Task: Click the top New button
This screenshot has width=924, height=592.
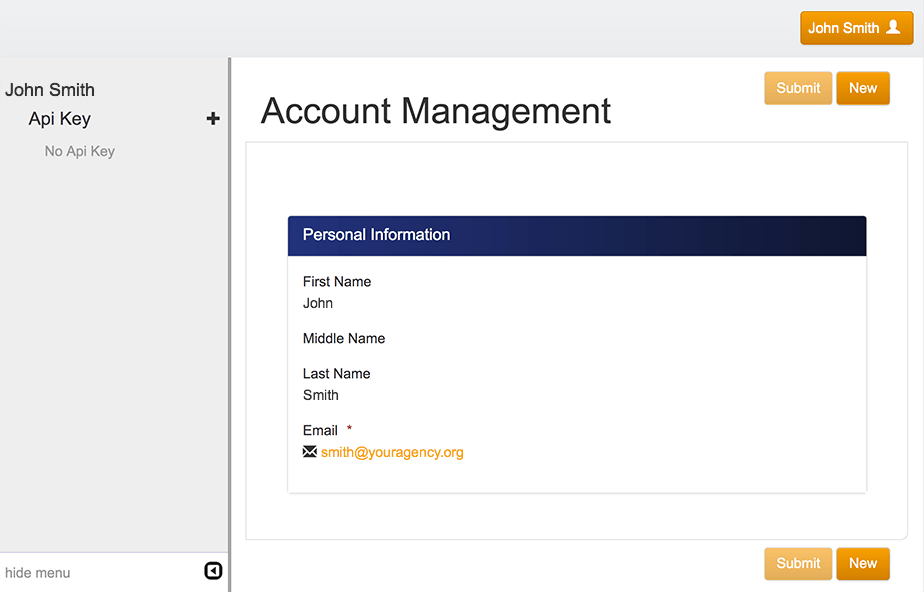Action: (x=863, y=88)
